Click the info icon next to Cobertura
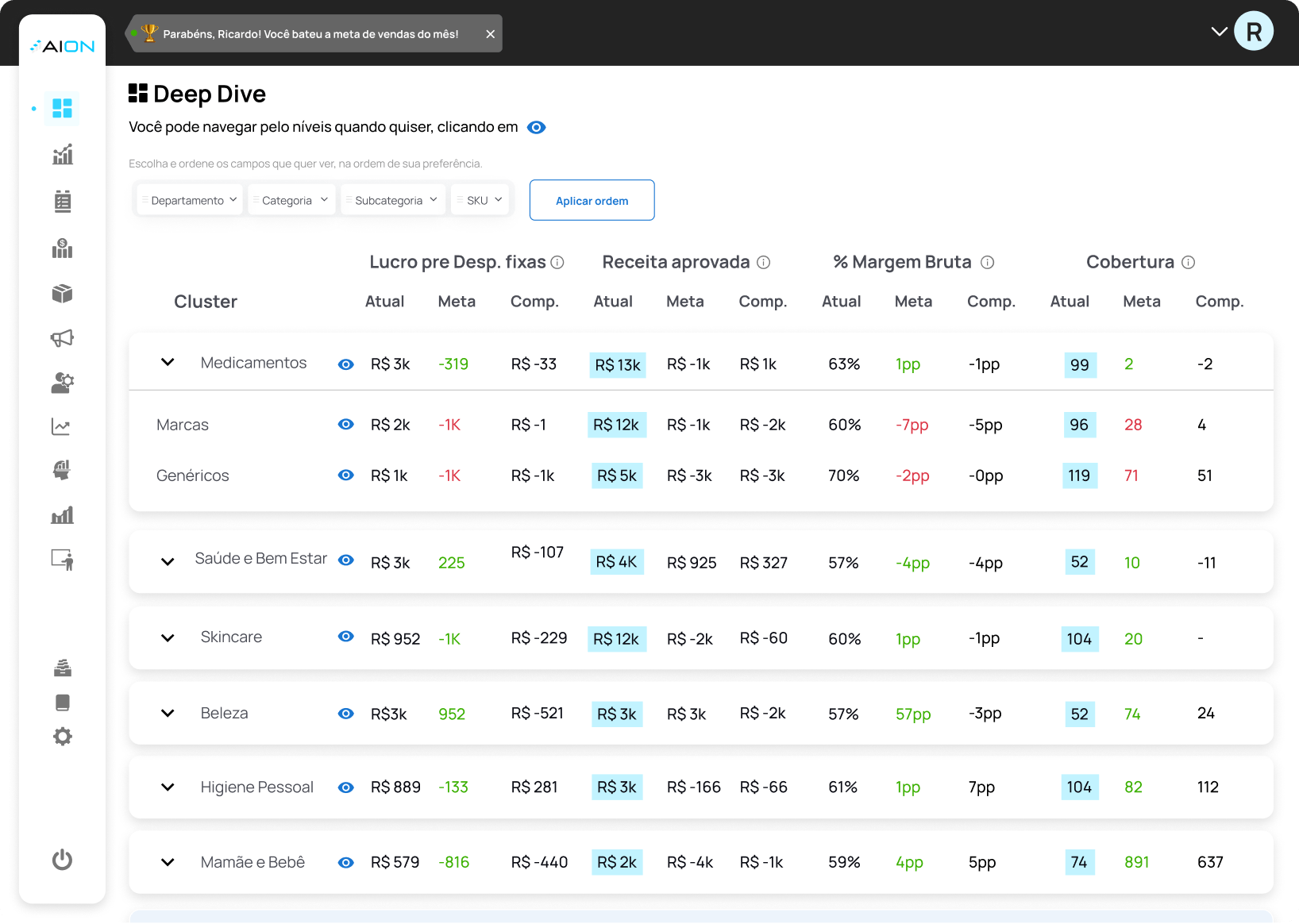Viewport: 1299px width, 924px height. pos(1188,262)
